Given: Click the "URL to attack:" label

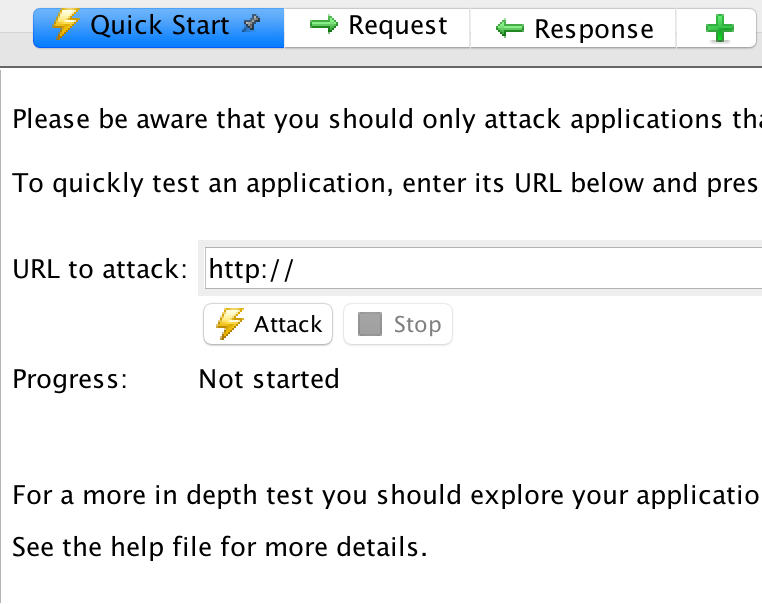Looking at the screenshot, I should point(99,269).
